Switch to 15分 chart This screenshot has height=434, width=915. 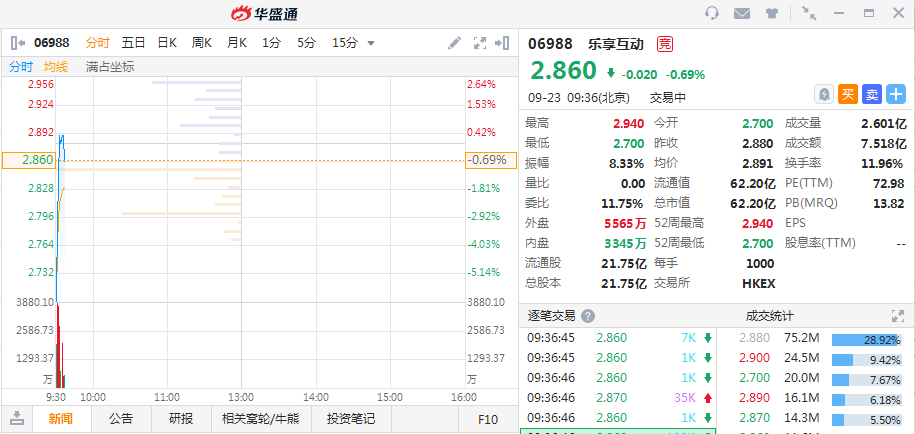(x=345, y=43)
